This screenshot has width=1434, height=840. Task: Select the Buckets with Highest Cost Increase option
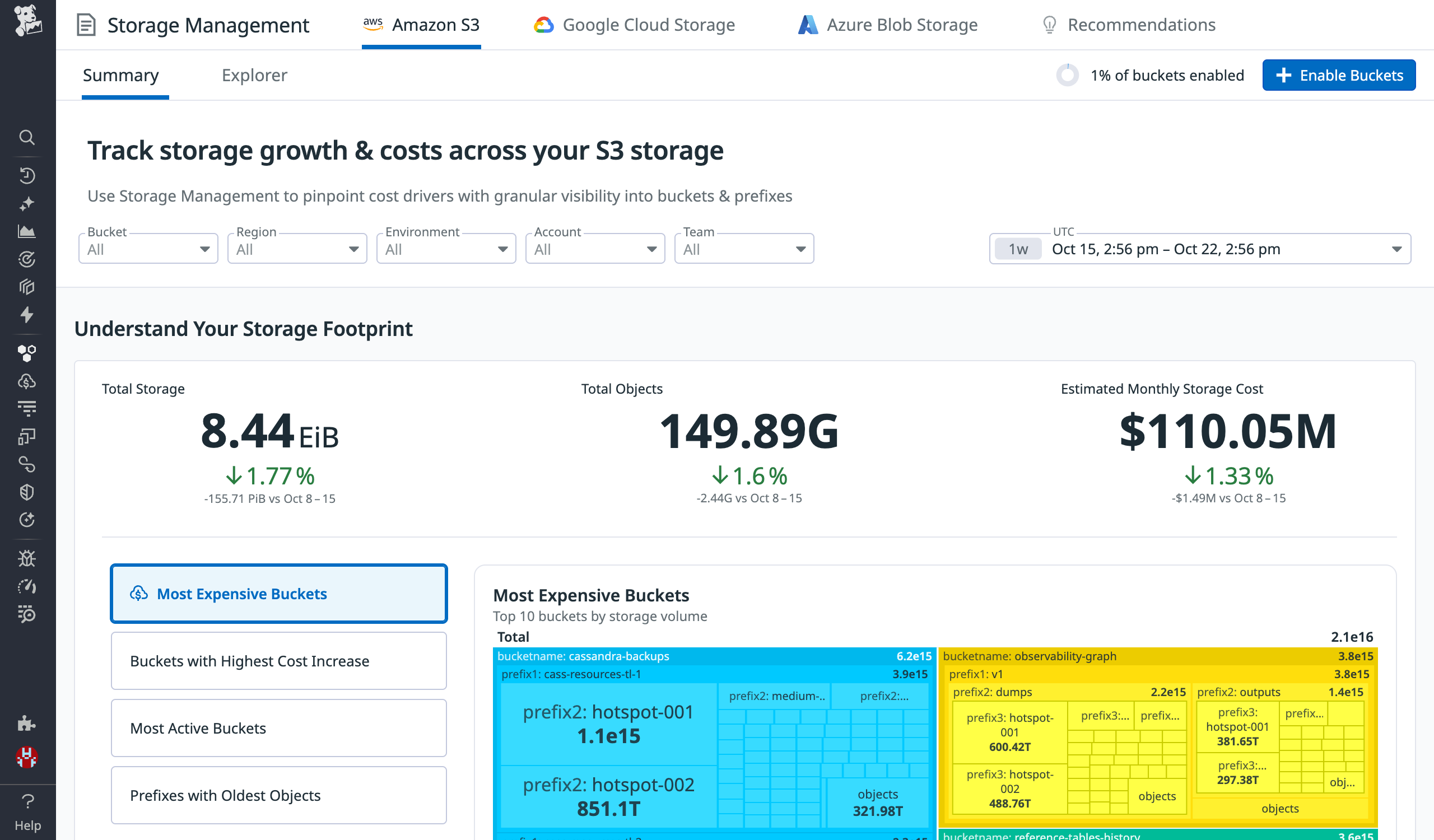[278, 661]
